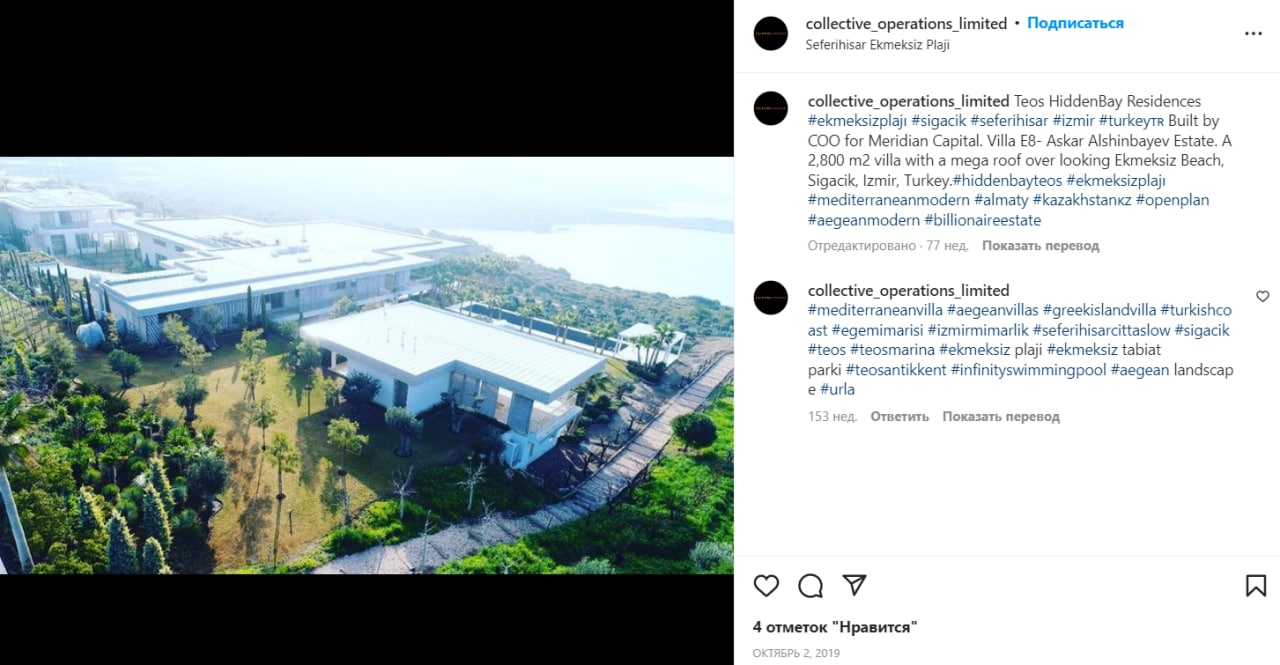This screenshot has height=665, width=1280.
Task: Save the post with the bookmark icon
Action: click(1256, 585)
